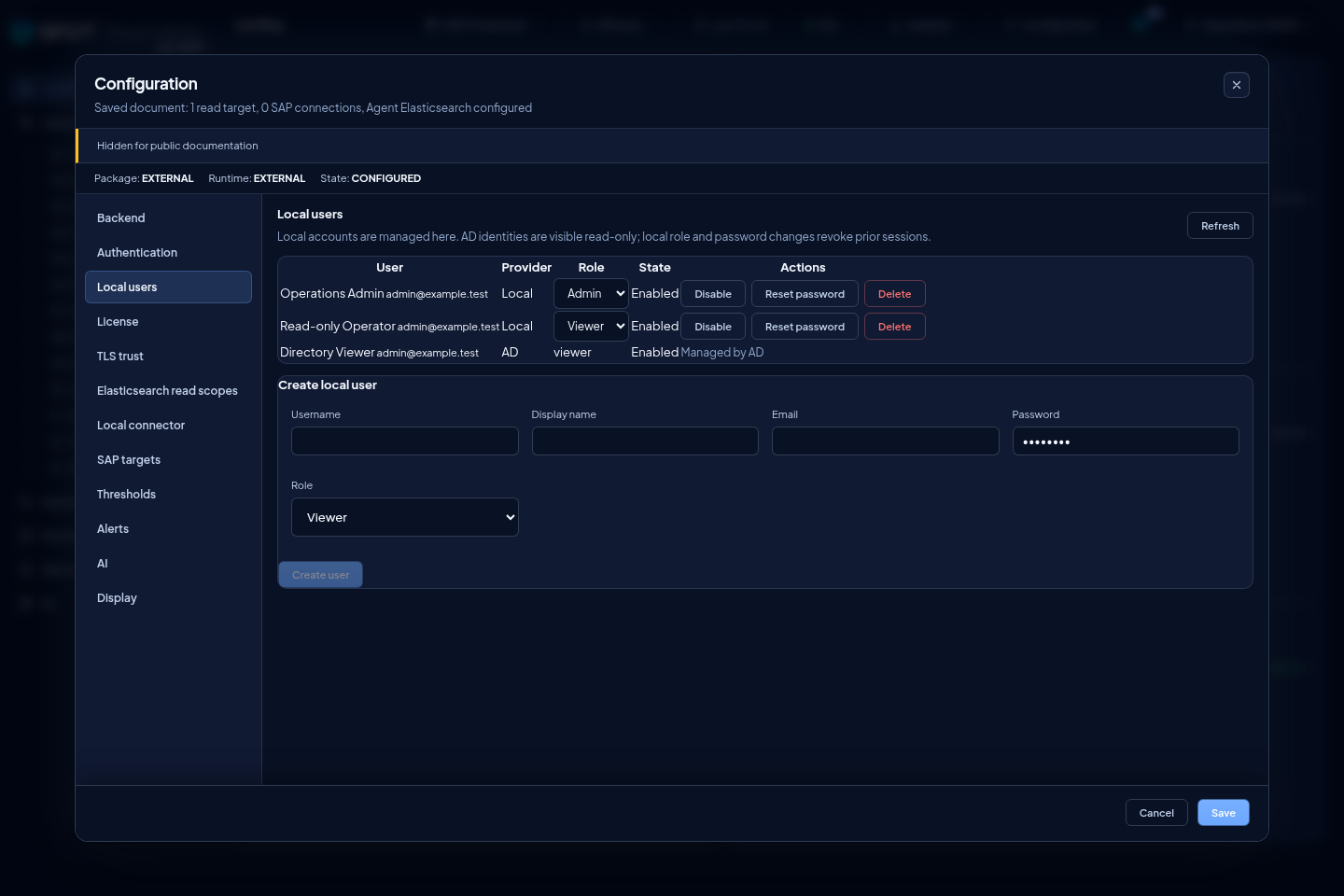This screenshot has height=896, width=1344.
Task: Open Display settings section
Action: pyautogui.click(x=168, y=598)
